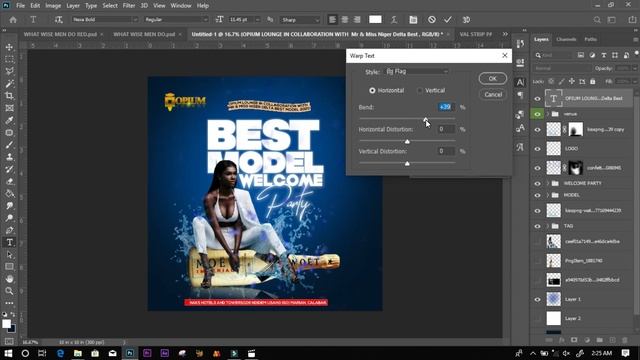Select the Vertical warp orientation

click(420, 90)
